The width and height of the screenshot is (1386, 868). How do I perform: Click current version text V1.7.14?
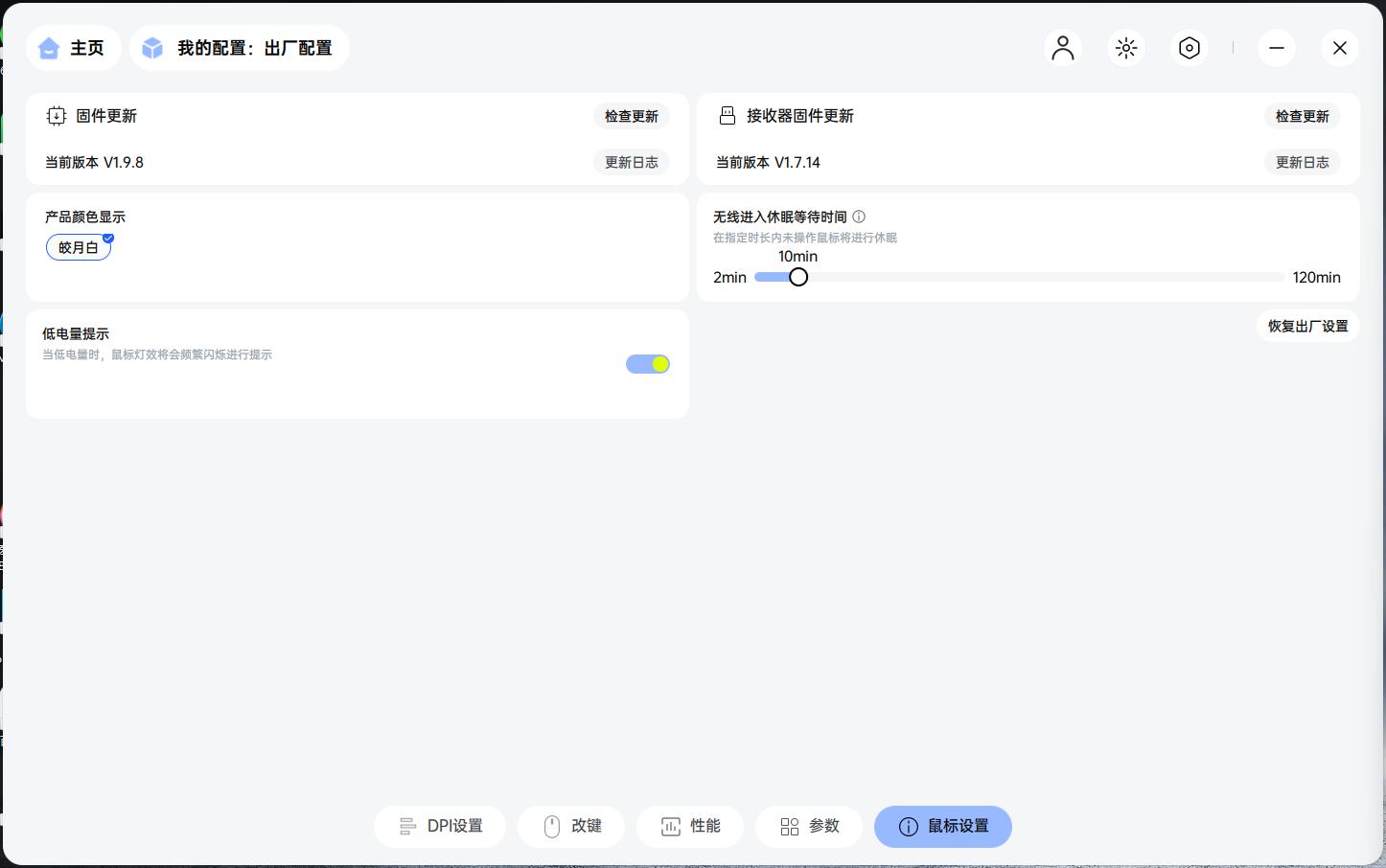[768, 162]
